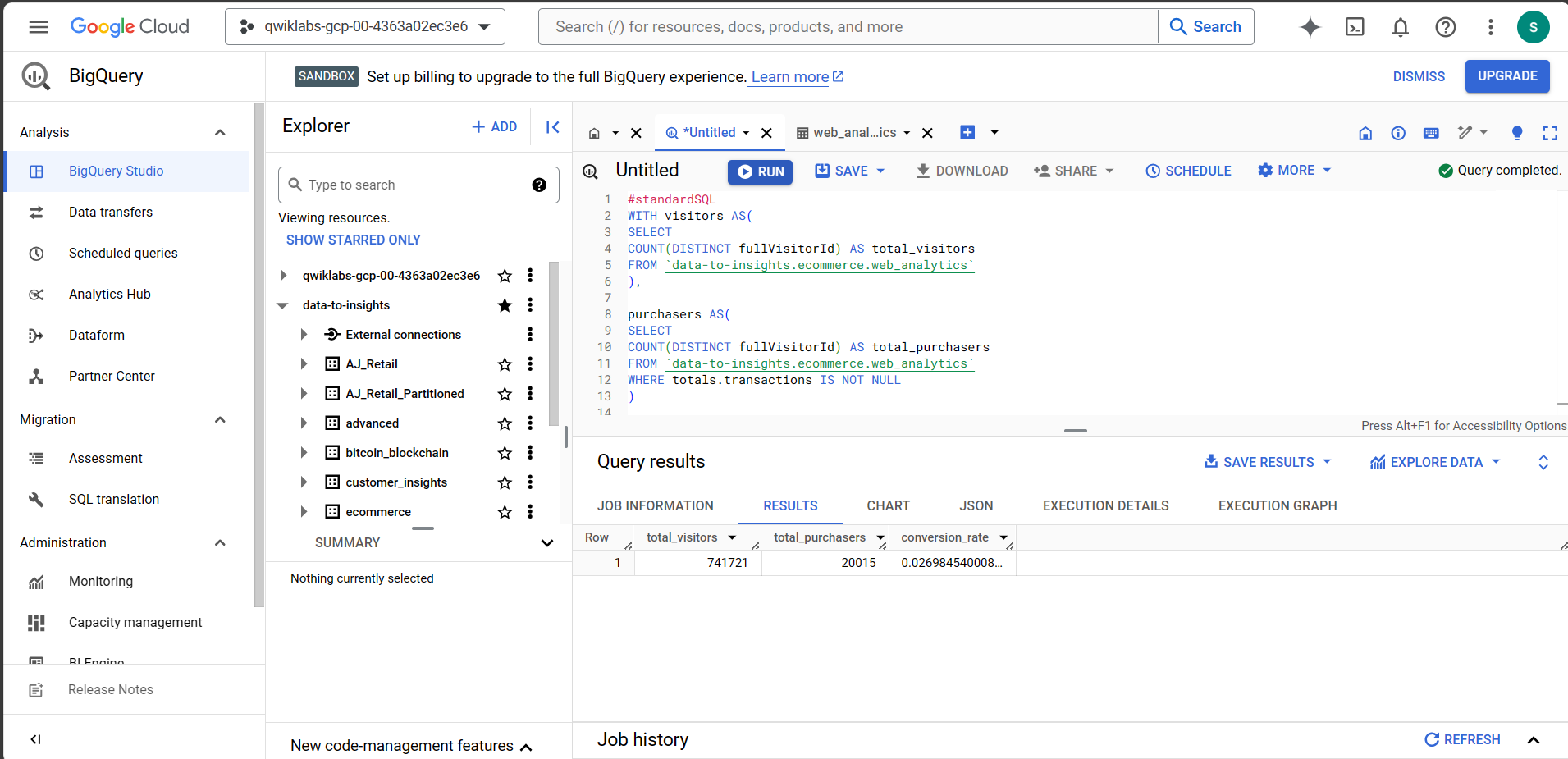Open the home tab icon in editor
The width and height of the screenshot is (1568, 759).
(594, 133)
